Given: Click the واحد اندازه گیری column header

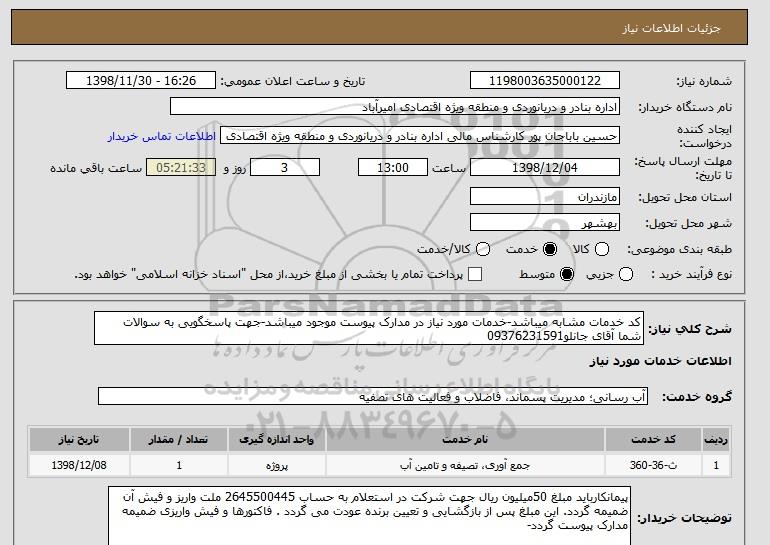Looking at the screenshot, I should coord(276,439).
